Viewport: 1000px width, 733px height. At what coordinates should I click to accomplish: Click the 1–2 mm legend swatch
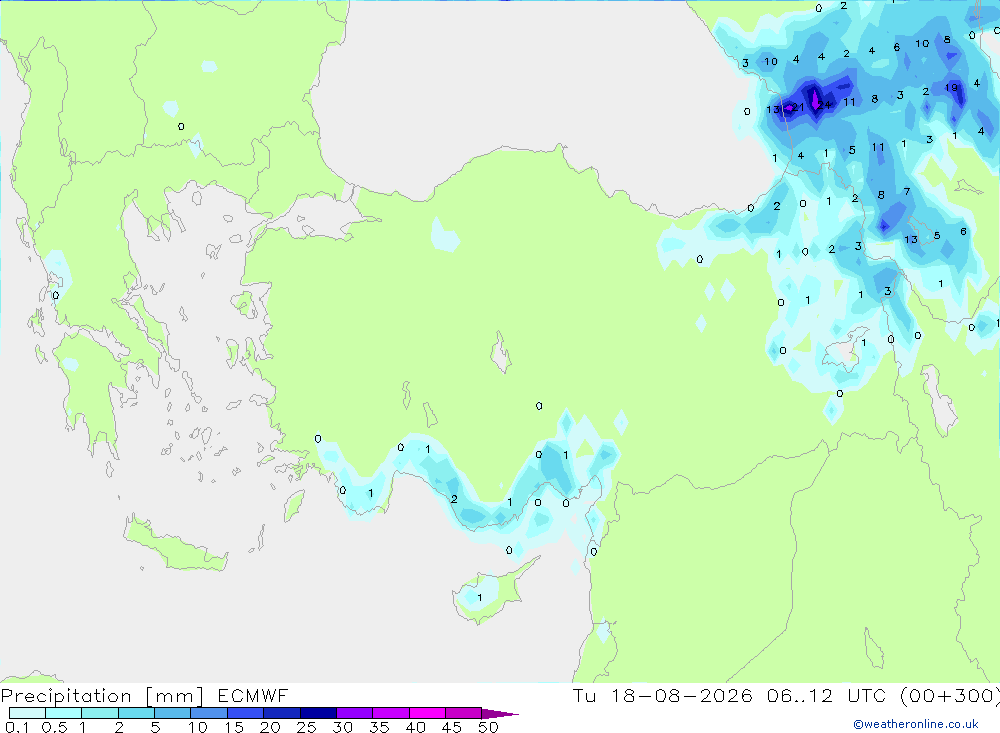[x=100, y=713]
